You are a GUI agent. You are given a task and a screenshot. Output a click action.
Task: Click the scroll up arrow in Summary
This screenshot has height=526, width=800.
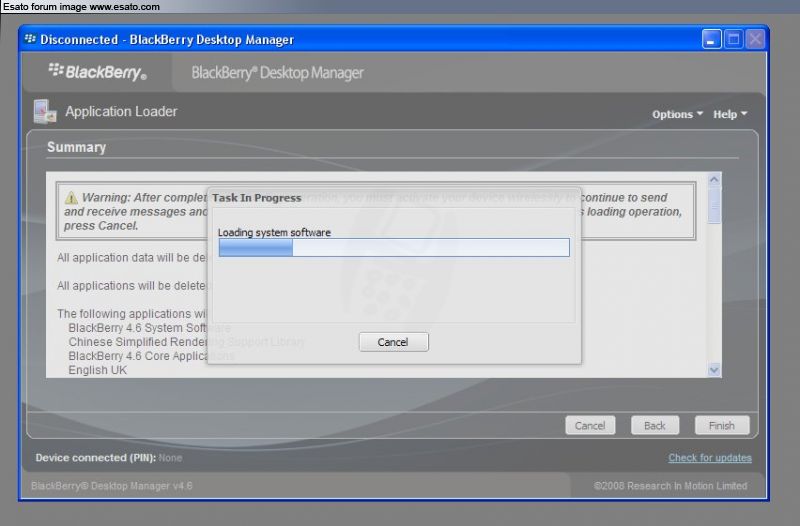coord(714,179)
